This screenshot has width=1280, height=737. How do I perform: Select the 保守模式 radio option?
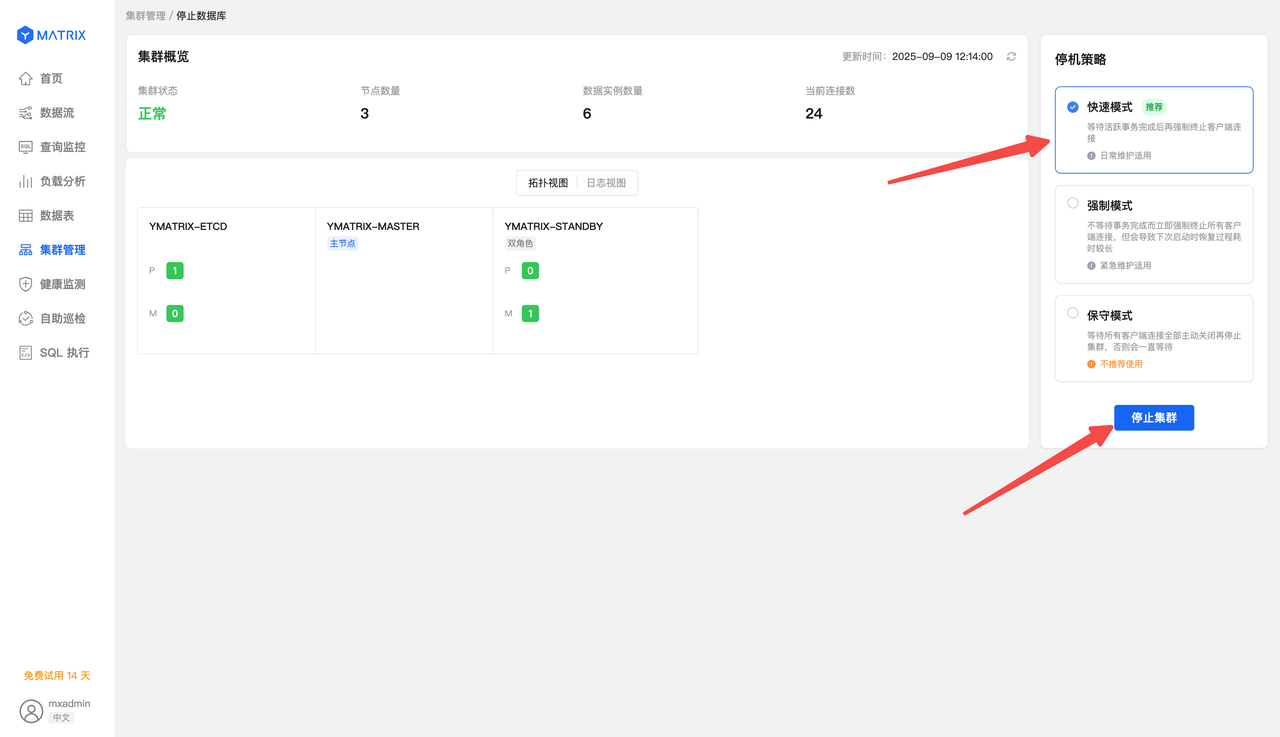(x=1073, y=313)
